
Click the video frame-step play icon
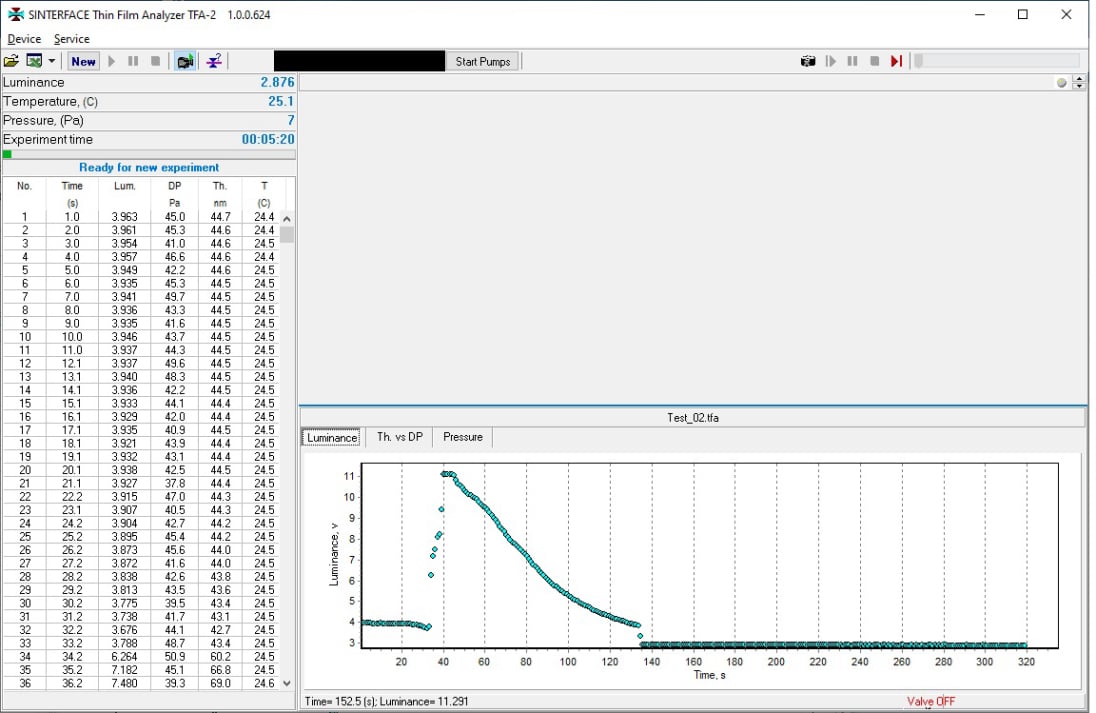(x=830, y=62)
